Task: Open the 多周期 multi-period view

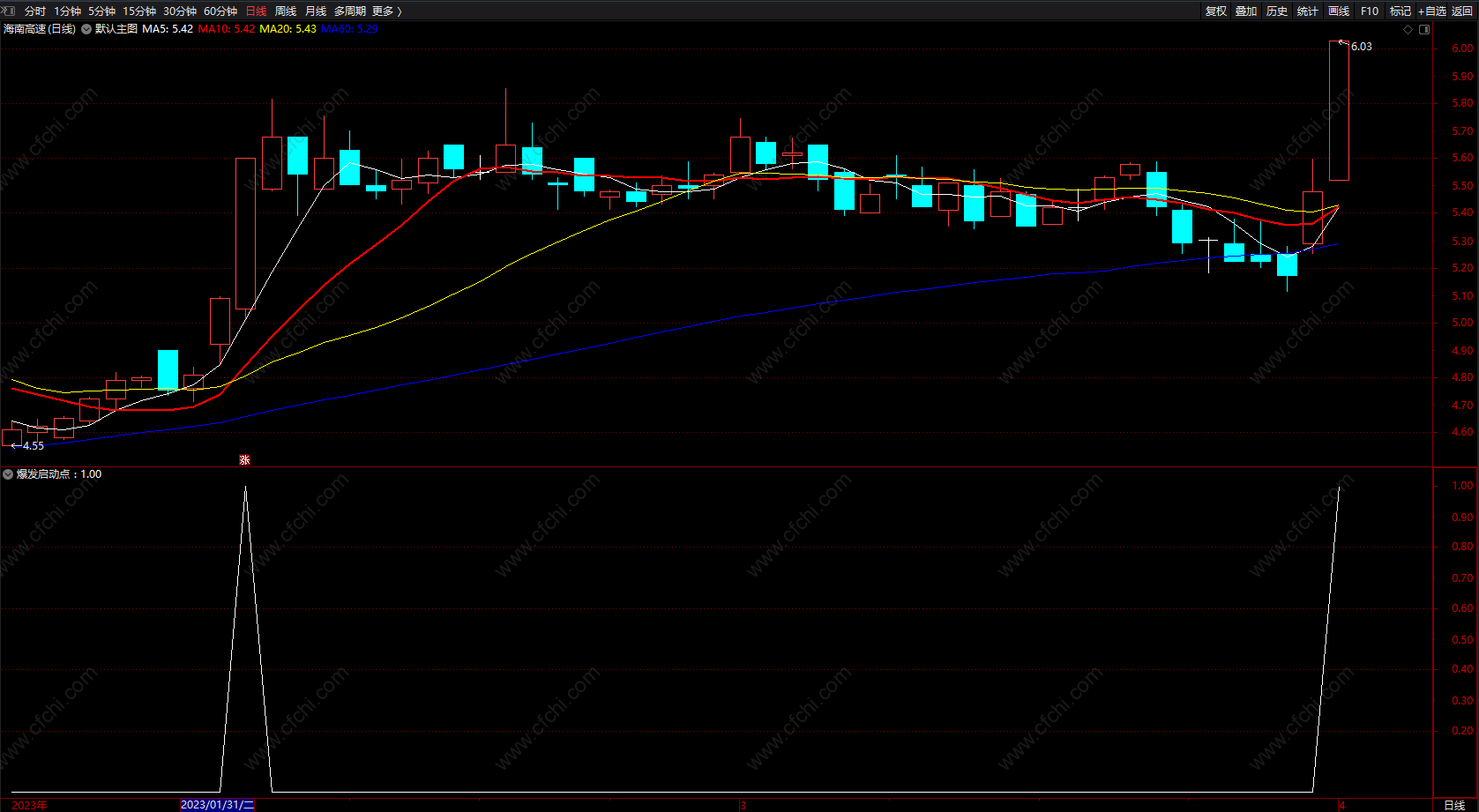Action: tap(350, 11)
